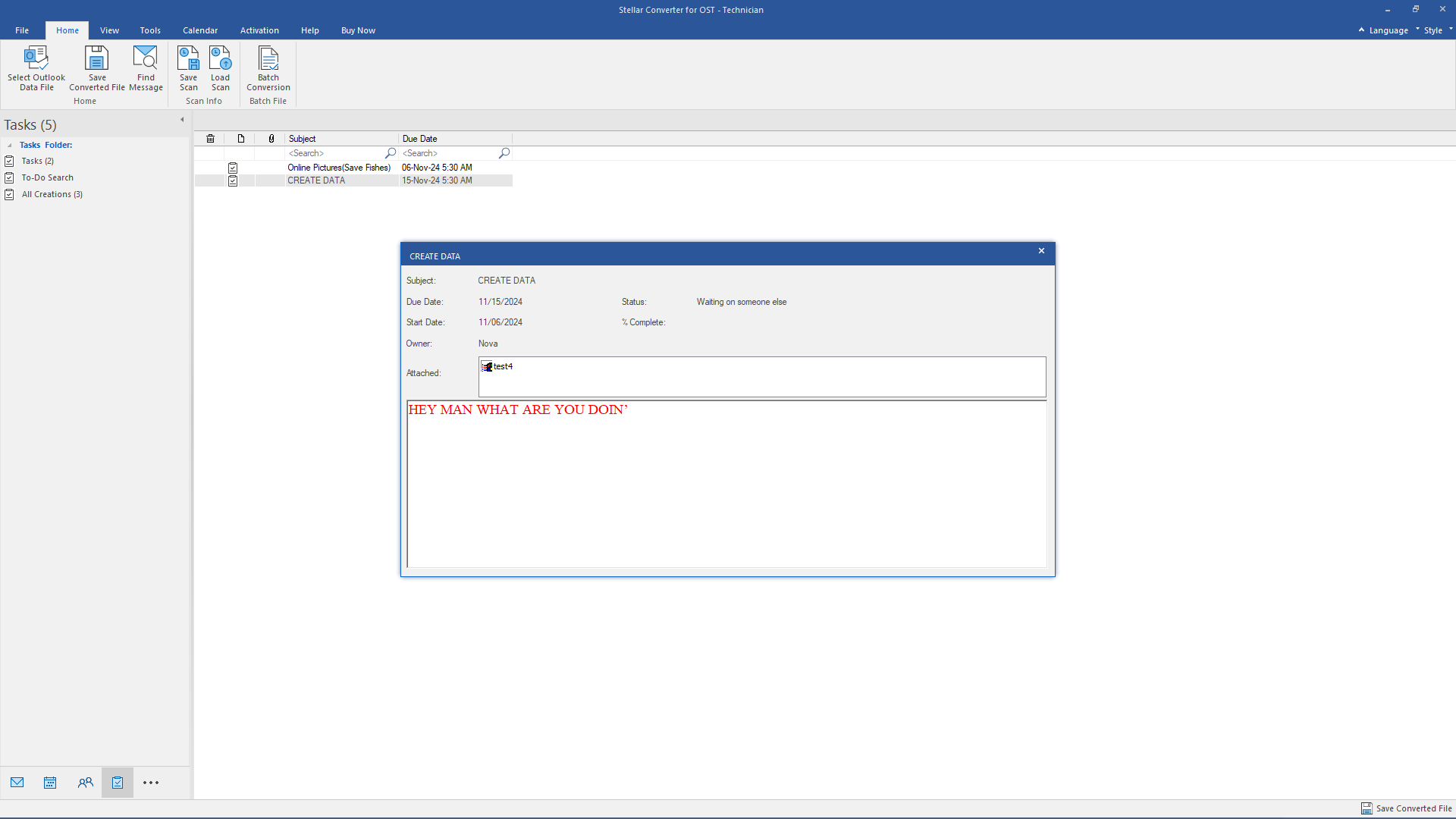The height and width of the screenshot is (819, 1456).
Task: Click the delete task icon in toolbar
Action: [210, 138]
